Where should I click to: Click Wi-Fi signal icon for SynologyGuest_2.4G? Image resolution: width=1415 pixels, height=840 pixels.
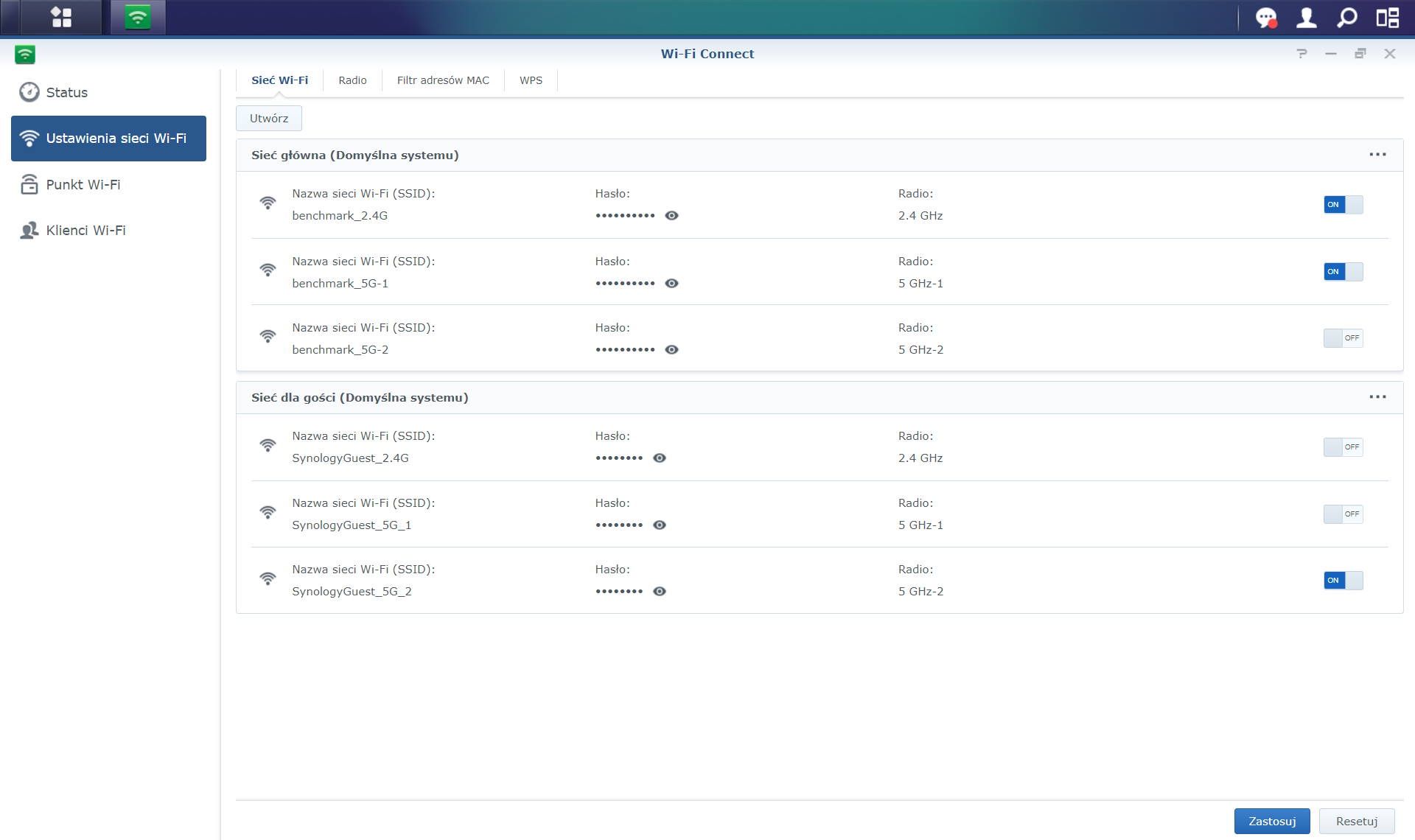(x=268, y=445)
